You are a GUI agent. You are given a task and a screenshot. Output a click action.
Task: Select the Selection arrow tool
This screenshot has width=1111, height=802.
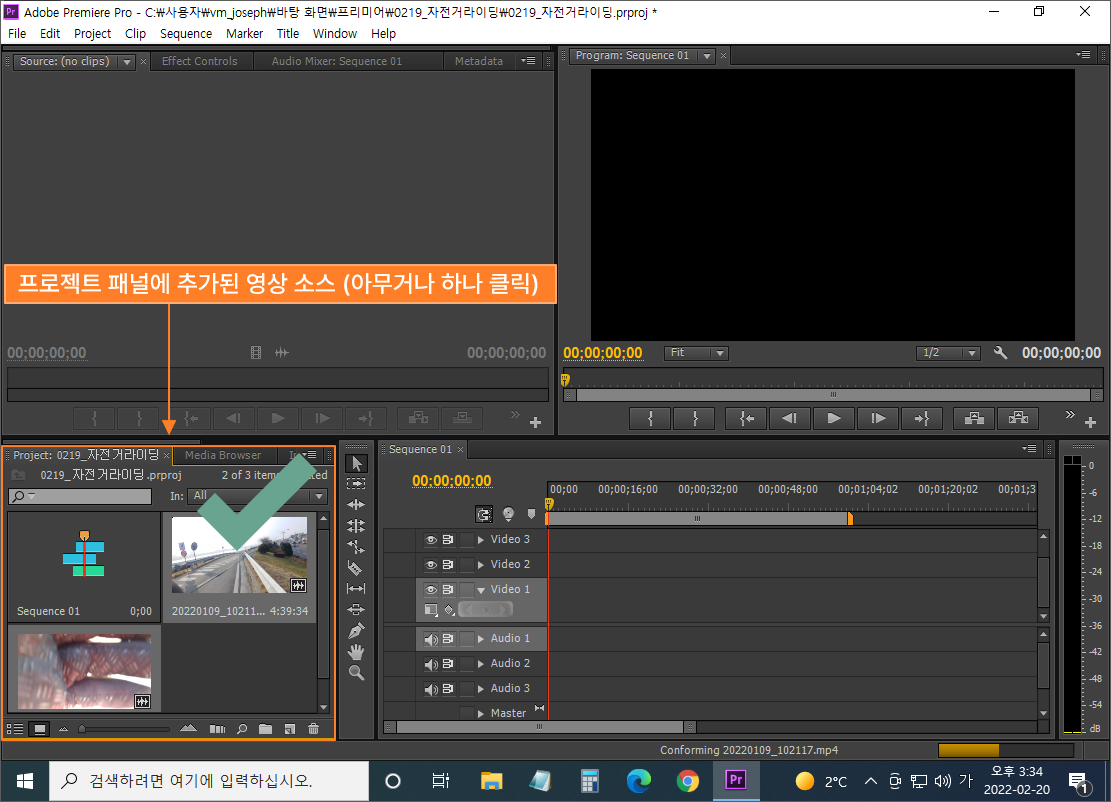(x=356, y=463)
